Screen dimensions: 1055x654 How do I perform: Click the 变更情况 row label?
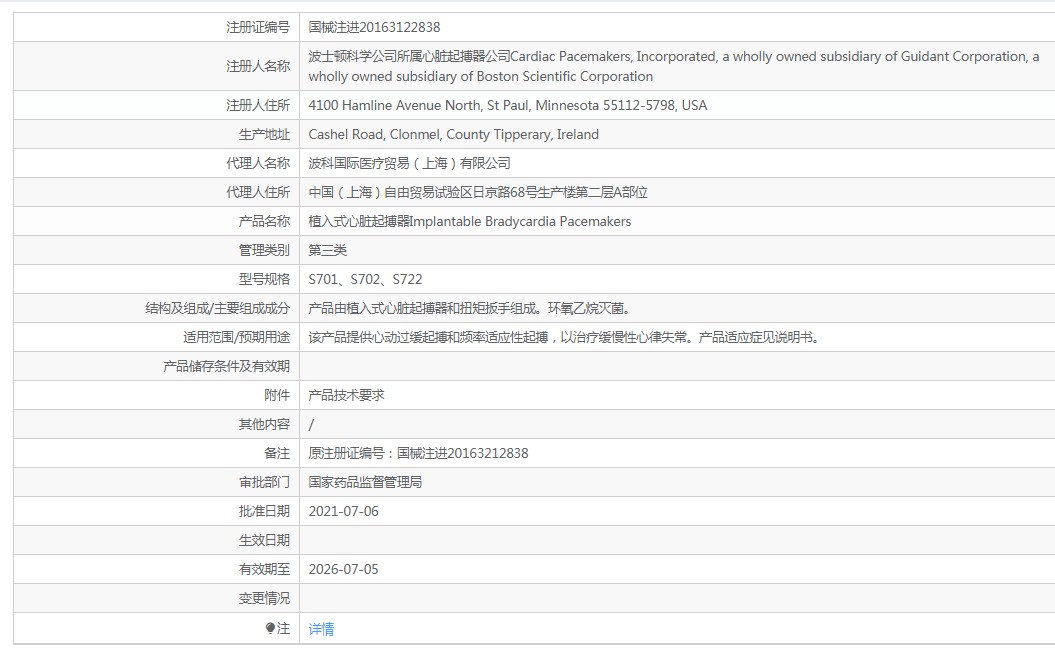pos(264,597)
